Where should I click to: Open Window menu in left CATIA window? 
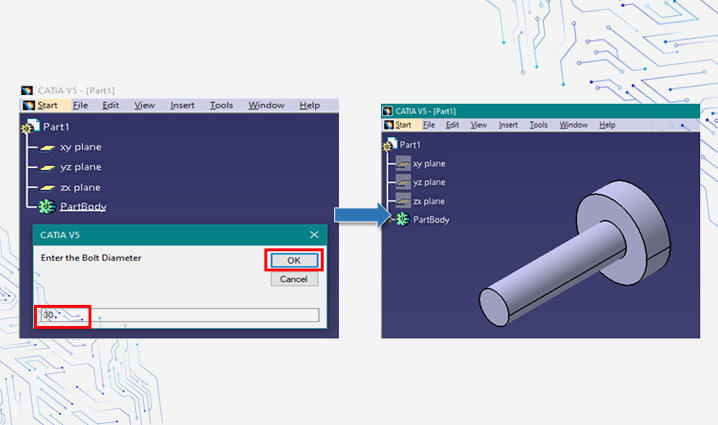pyautogui.click(x=266, y=105)
